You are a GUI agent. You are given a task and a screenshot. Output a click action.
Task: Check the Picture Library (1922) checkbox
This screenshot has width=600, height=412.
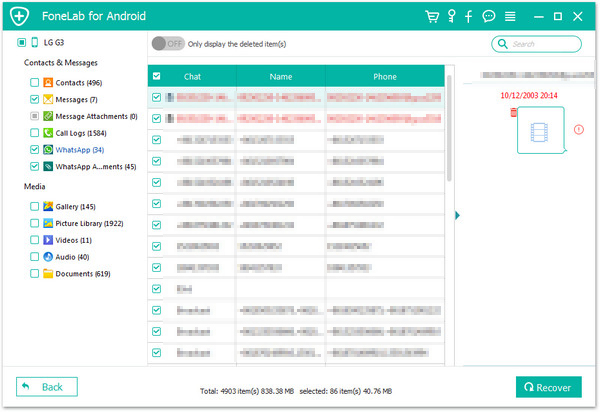tap(34, 223)
